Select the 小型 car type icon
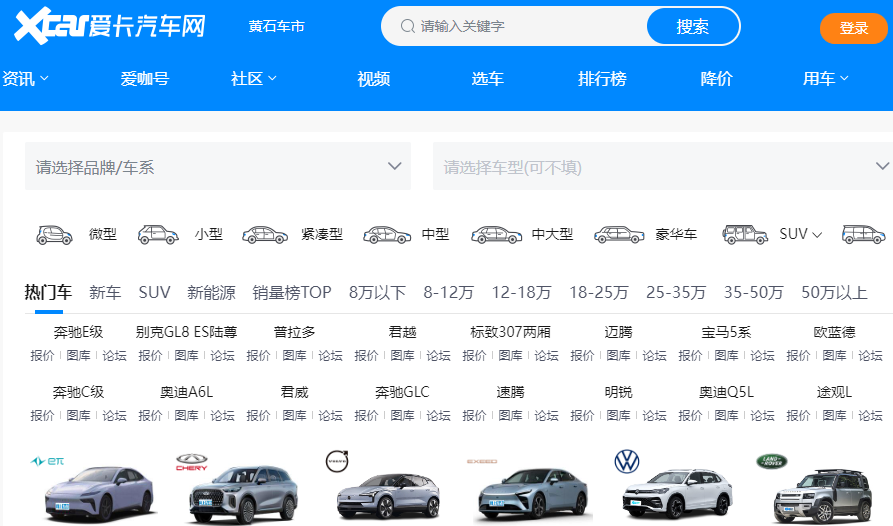The image size is (893, 526). (158, 235)
